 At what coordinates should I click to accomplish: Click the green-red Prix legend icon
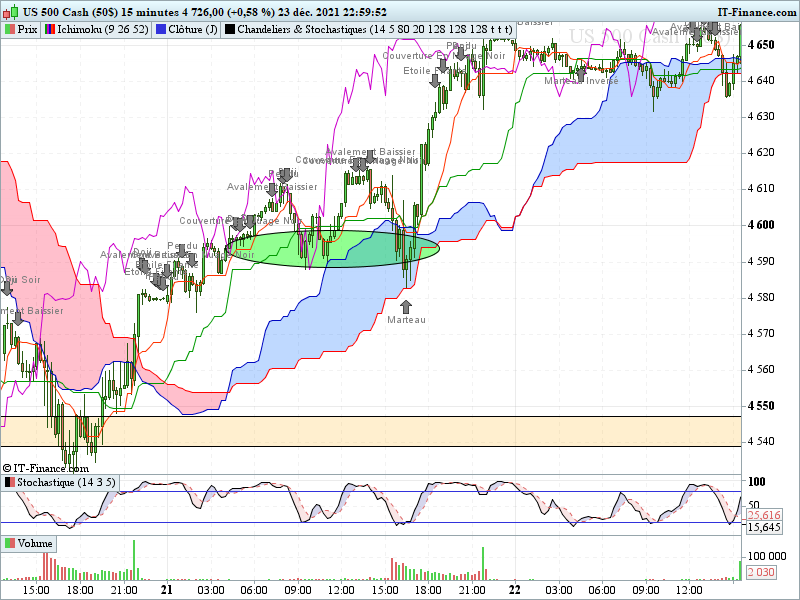tap(9, 30)
